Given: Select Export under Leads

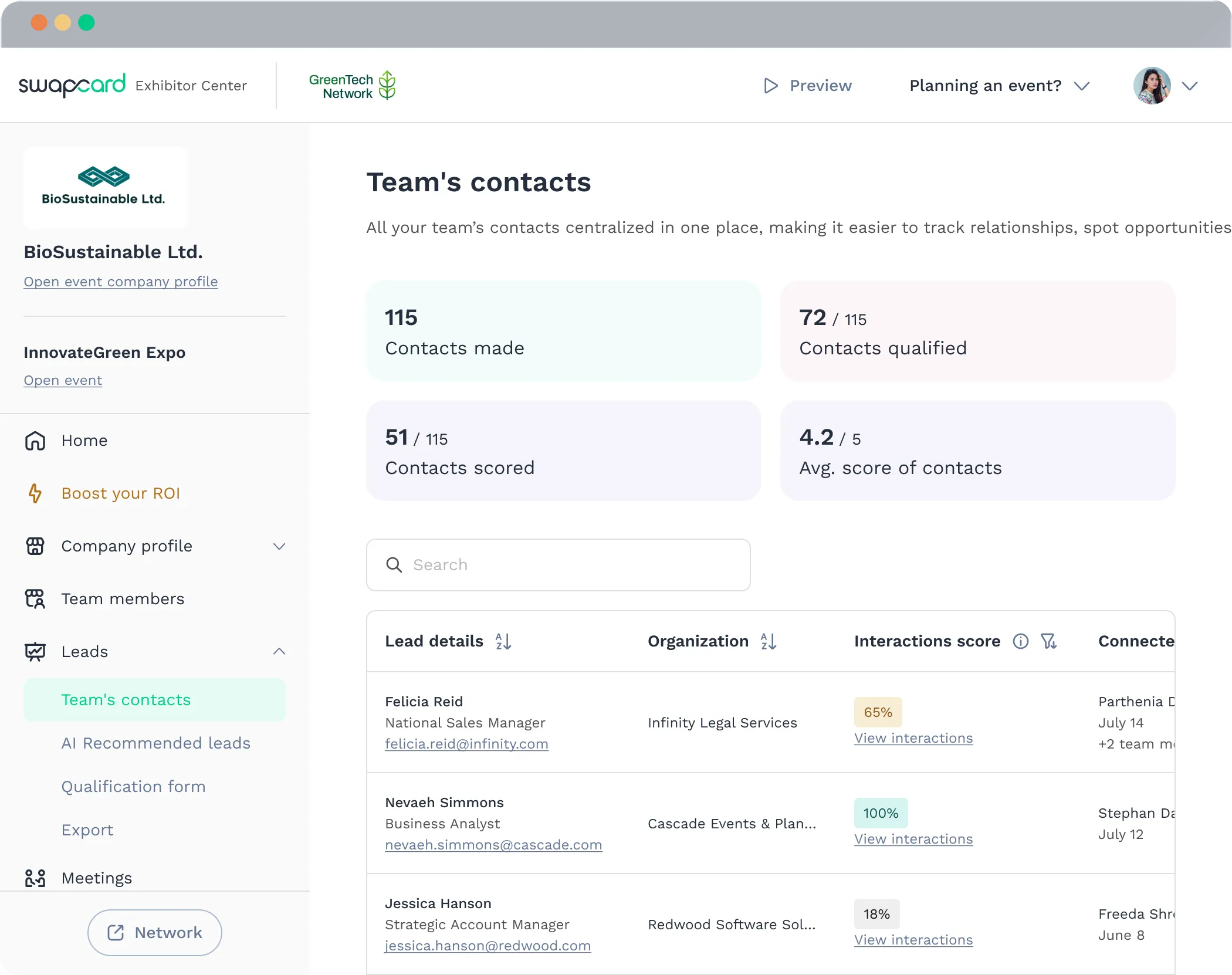Looking at the screenshot, I should pos(87,830).
